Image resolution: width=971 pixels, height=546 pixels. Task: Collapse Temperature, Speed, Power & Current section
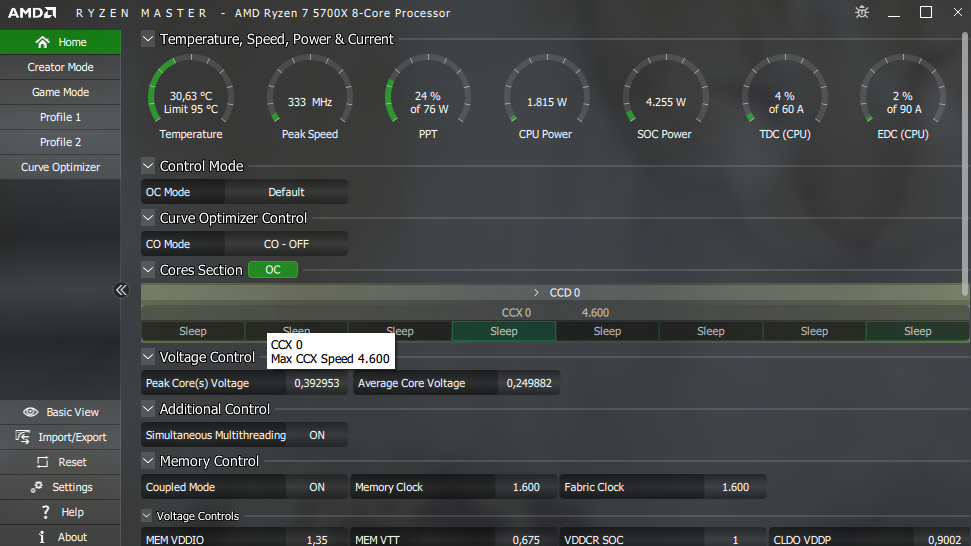click(x=147, y=39)
